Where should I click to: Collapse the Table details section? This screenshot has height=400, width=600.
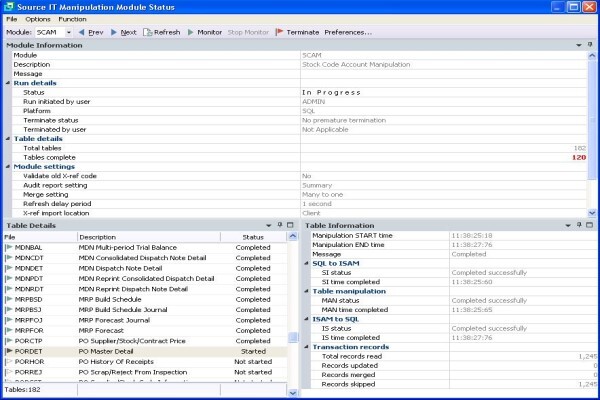click(8, 139)
